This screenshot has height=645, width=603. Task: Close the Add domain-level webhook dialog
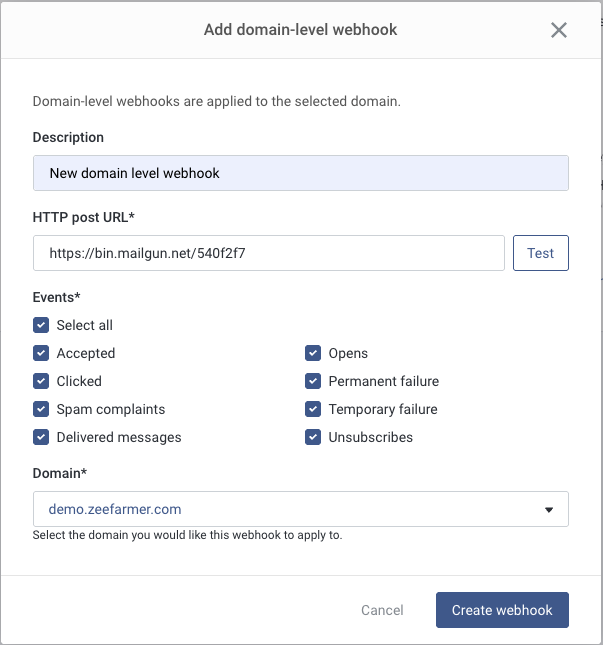[x=559, y=30]
